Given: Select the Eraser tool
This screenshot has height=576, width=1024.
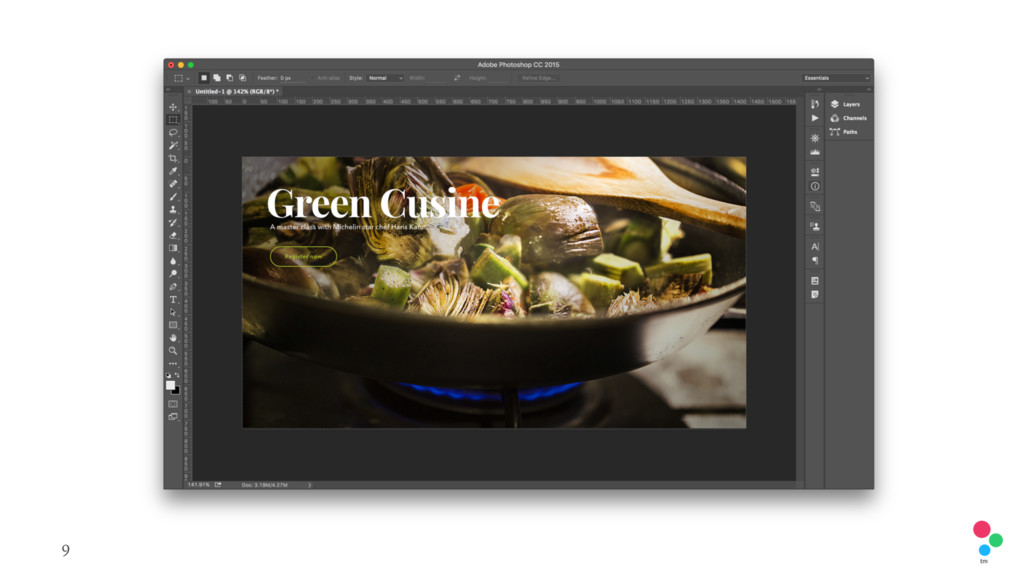Looking at the screenshot, I should click(x=173, y=235).
